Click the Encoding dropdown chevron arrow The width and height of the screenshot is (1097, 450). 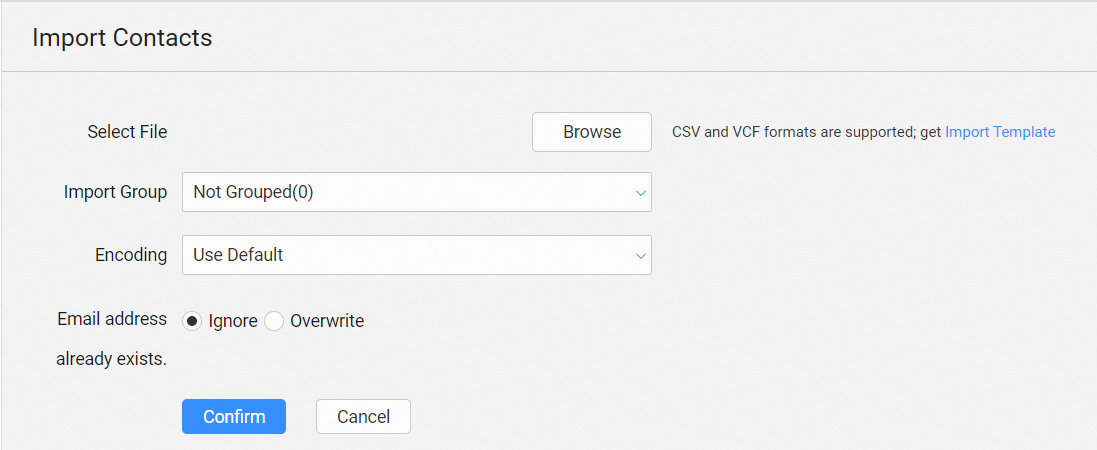tap(641, 256)
